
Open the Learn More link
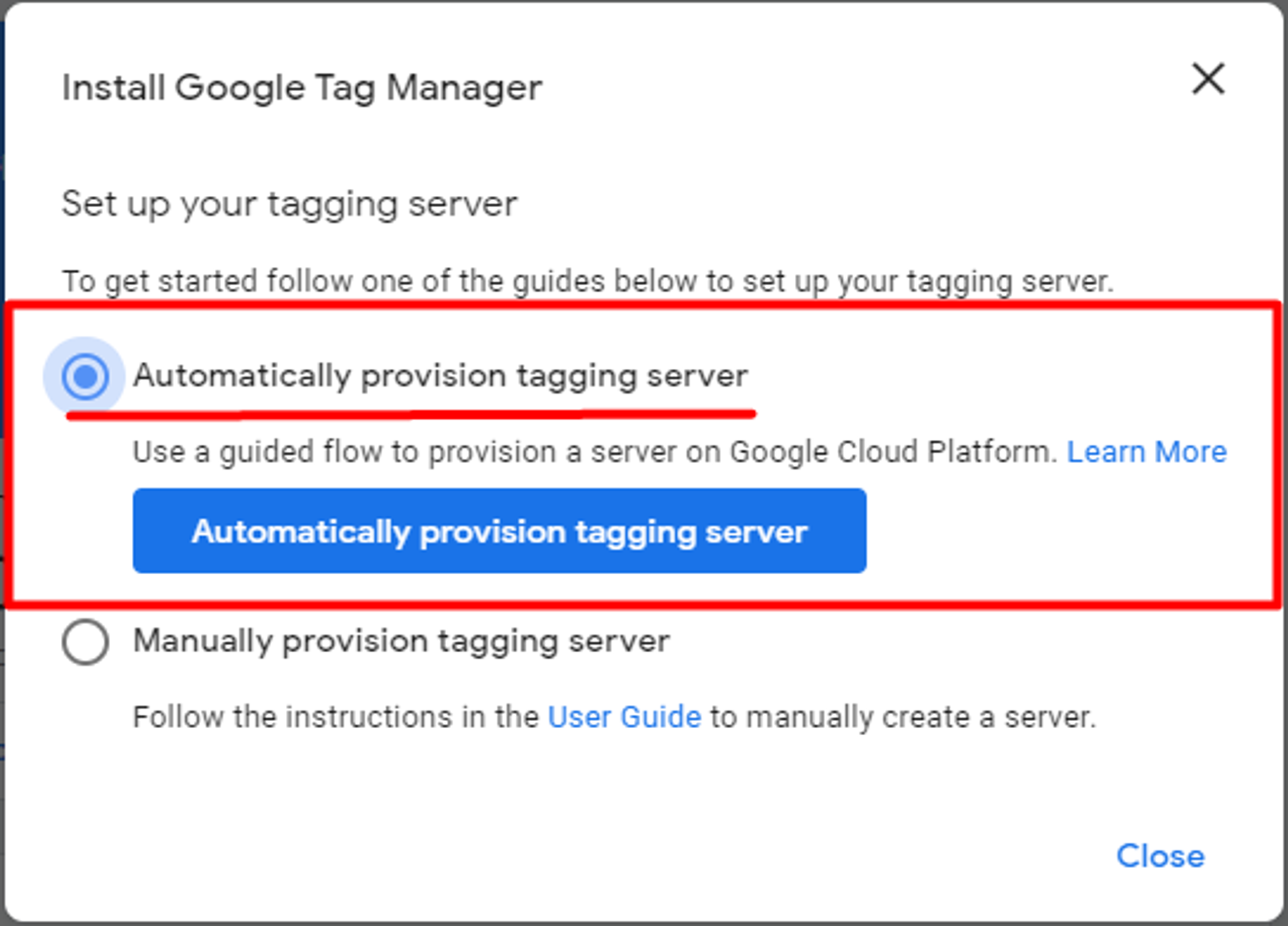tap(1147, 452)
